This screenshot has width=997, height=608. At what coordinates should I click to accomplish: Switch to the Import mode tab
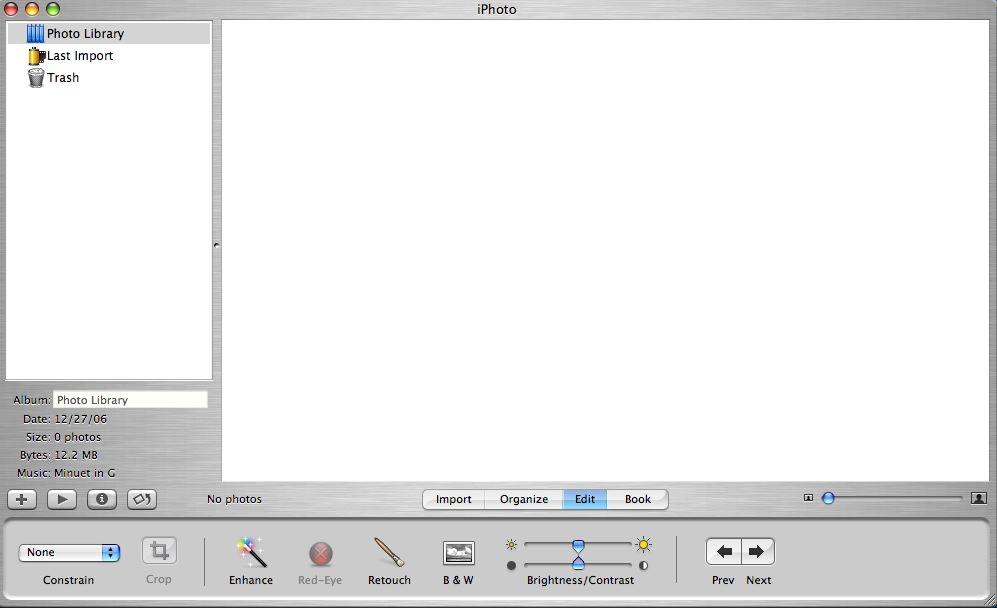[453, 499]
